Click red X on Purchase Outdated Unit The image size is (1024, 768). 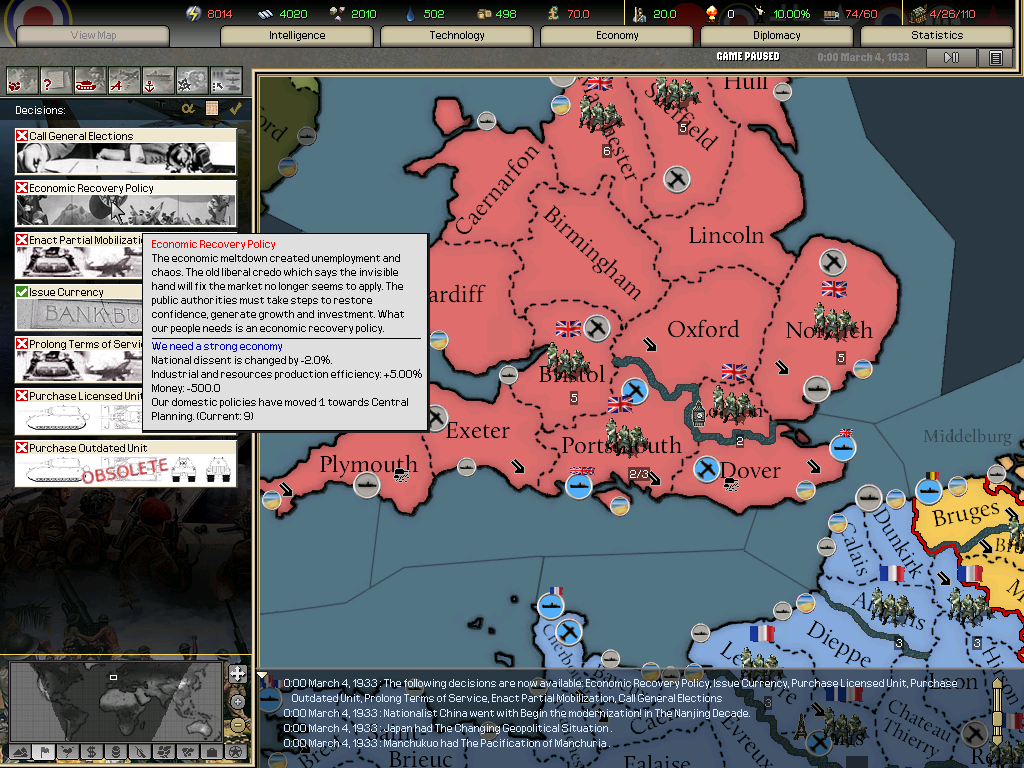coord(22,448)
